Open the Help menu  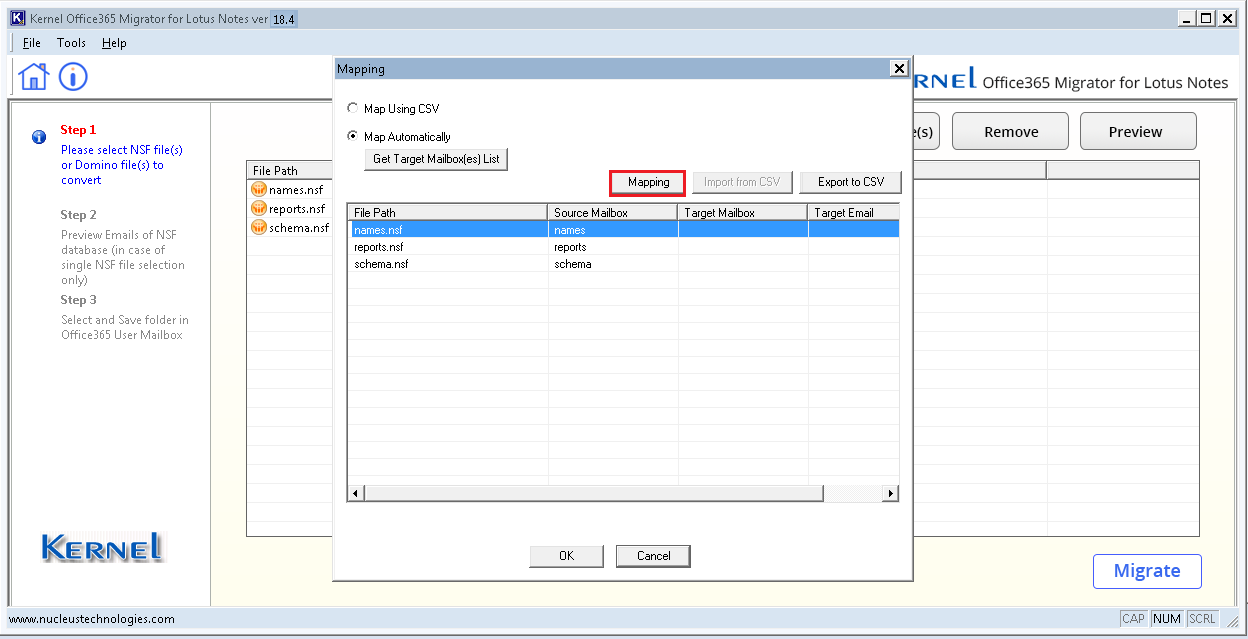(114, 43)
